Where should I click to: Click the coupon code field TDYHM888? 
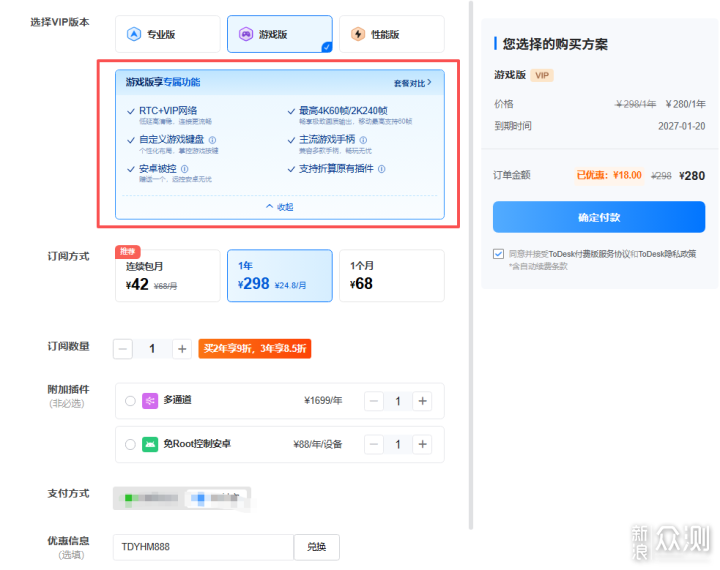coord(203,547)
